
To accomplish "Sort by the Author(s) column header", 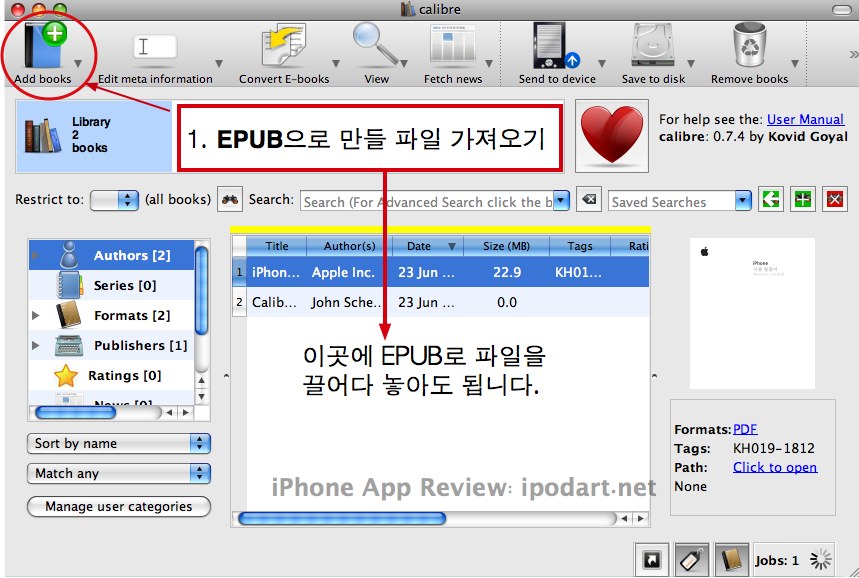I will click(x=350, y=246).
